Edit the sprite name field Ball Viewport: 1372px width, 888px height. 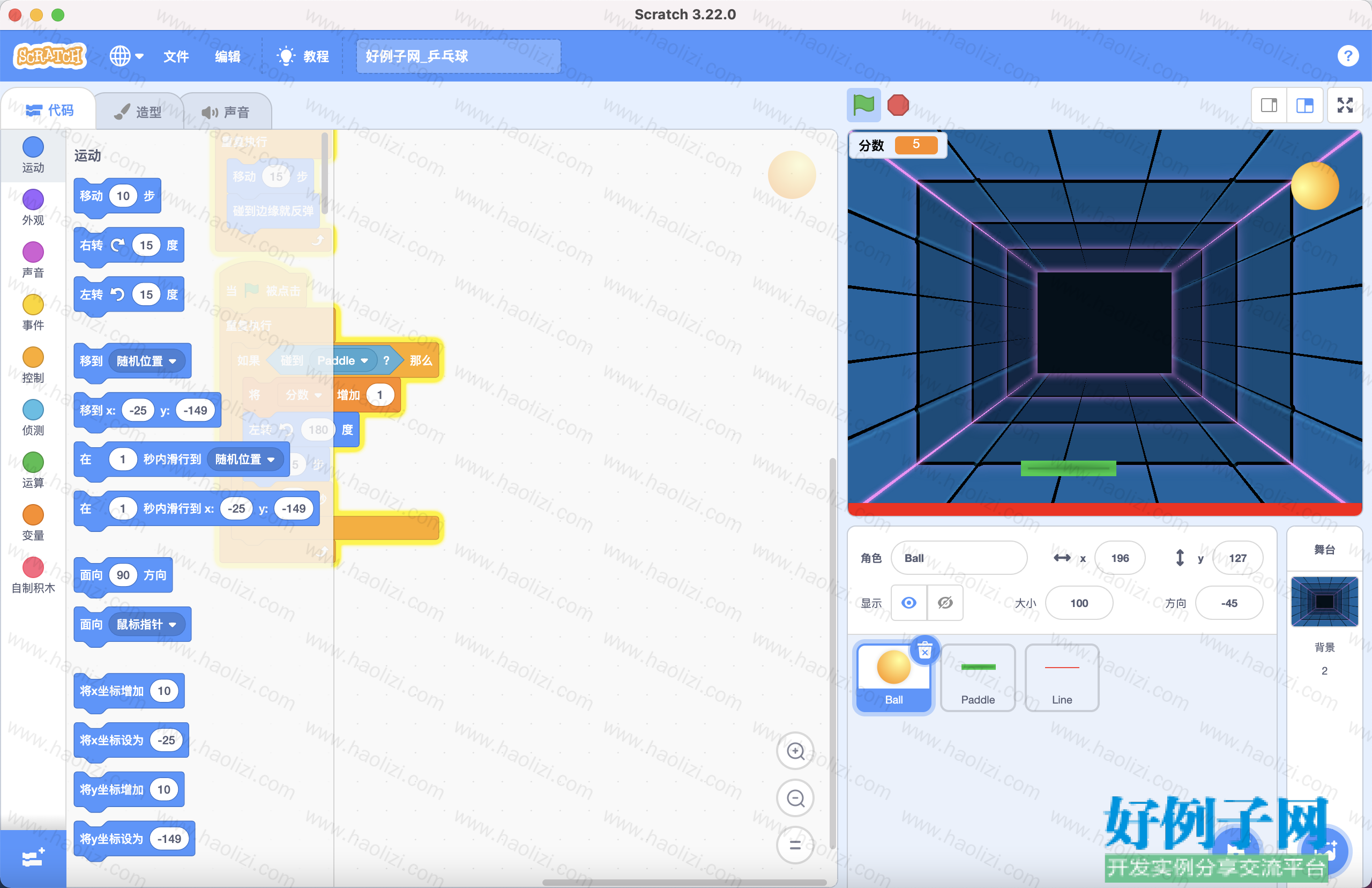tap(959, 558)
